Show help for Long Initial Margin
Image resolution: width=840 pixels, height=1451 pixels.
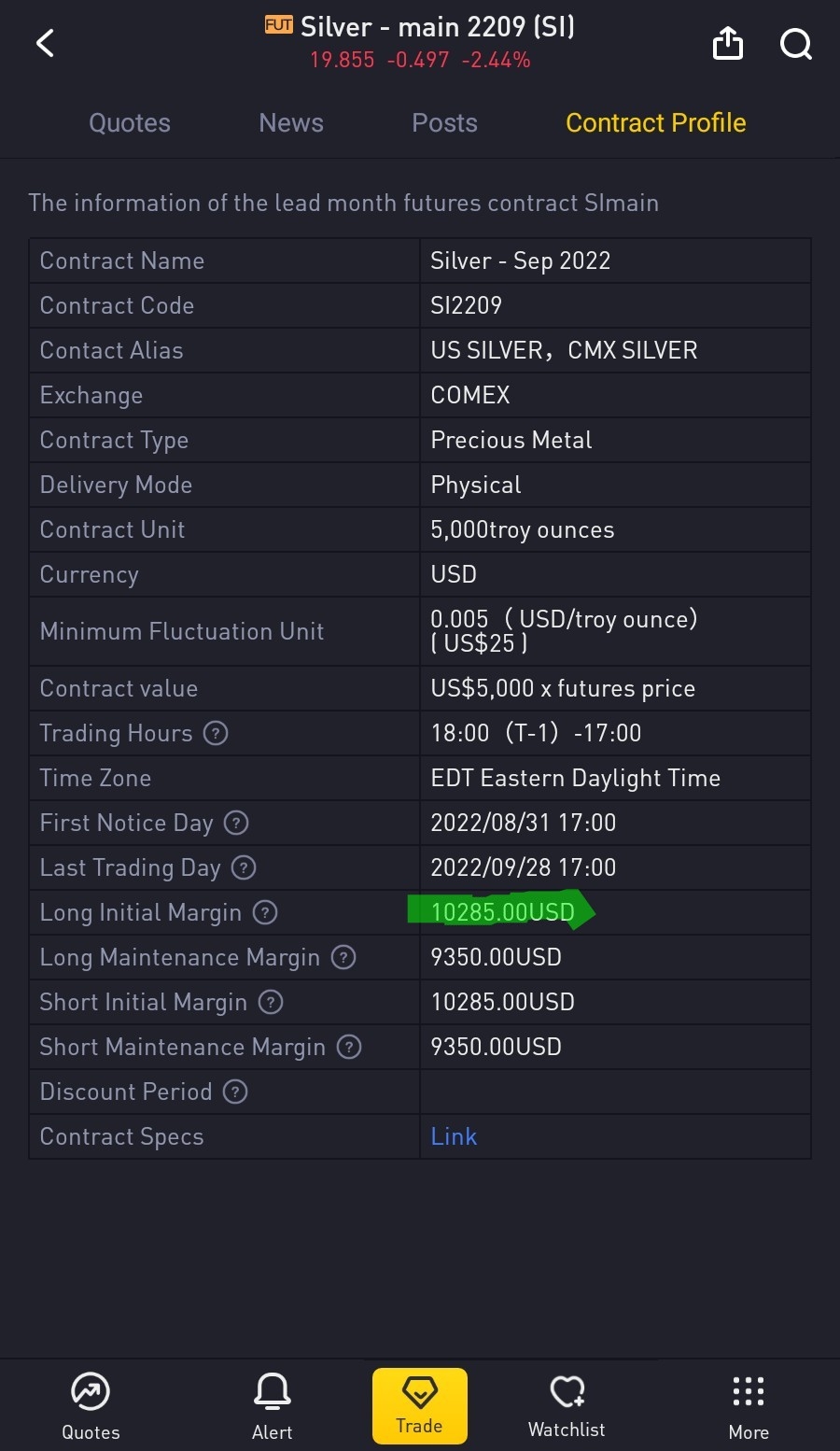(x=265, y=912)
